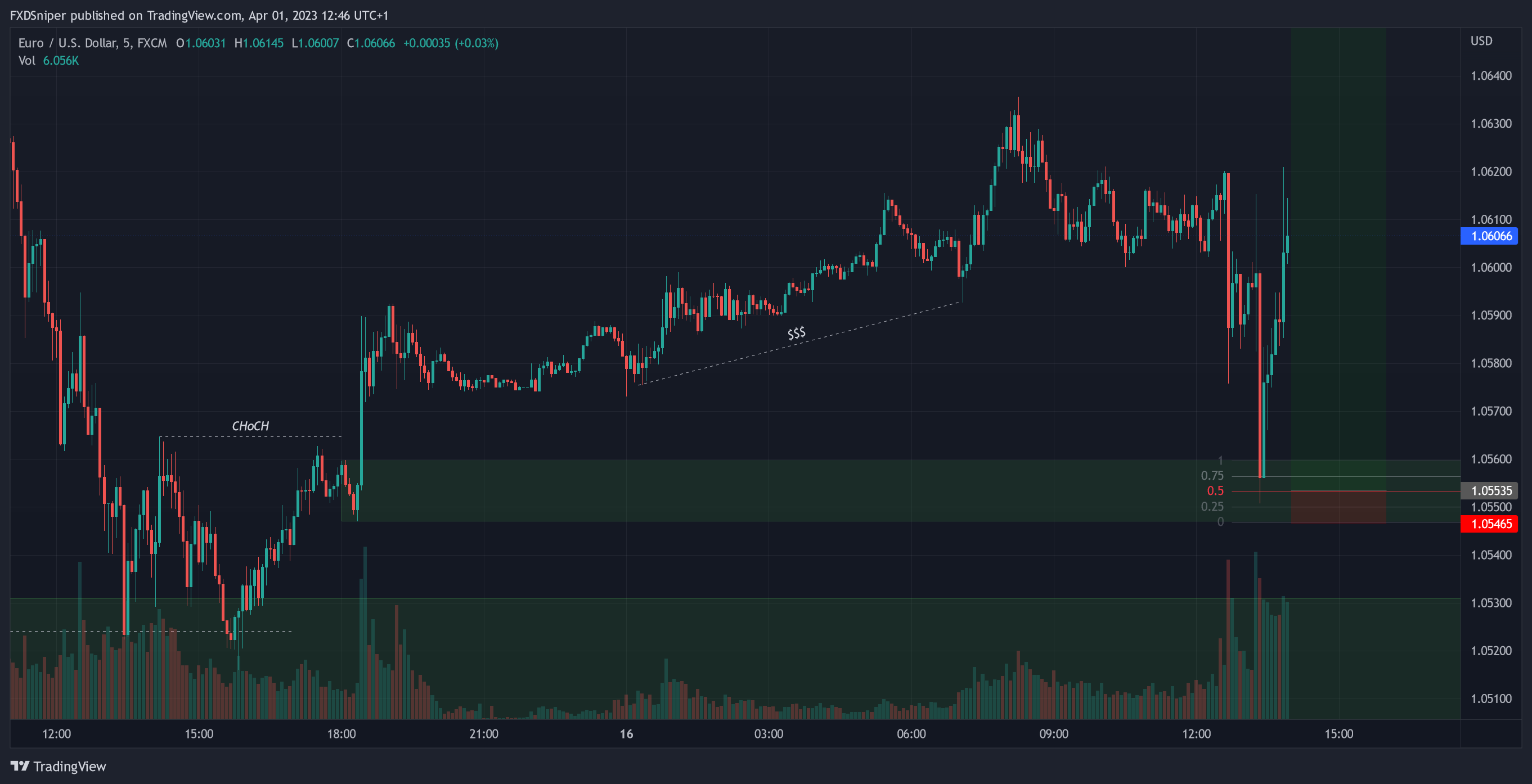Viewport: 1532px width, 784px height.
Task: Click the red 1.05465 stop price tag
Action: click(1490, 524)
